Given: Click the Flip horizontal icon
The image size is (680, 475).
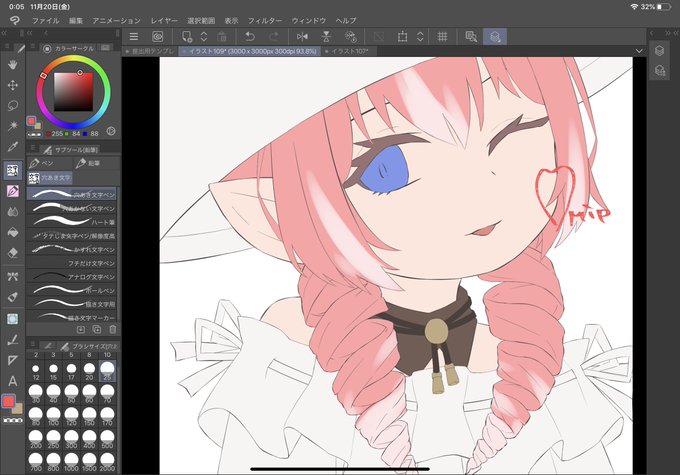Looking at the screenshot, I should 302,37.
